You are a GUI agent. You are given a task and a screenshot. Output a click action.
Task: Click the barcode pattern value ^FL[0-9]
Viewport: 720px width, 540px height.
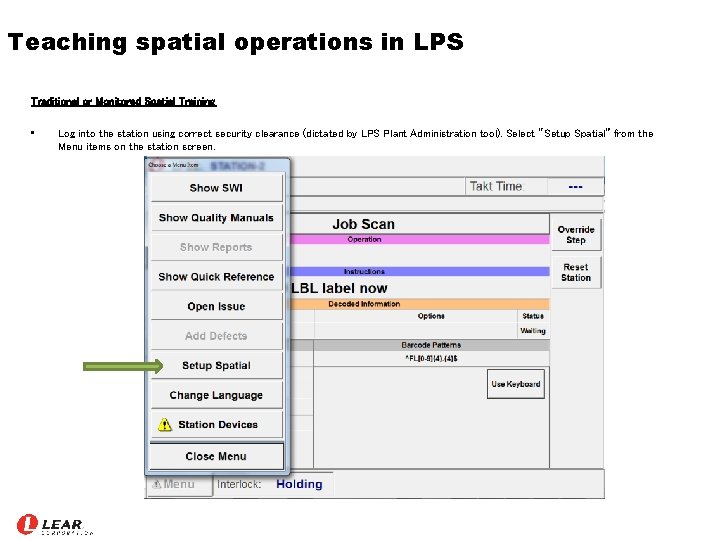click(431, 359)
